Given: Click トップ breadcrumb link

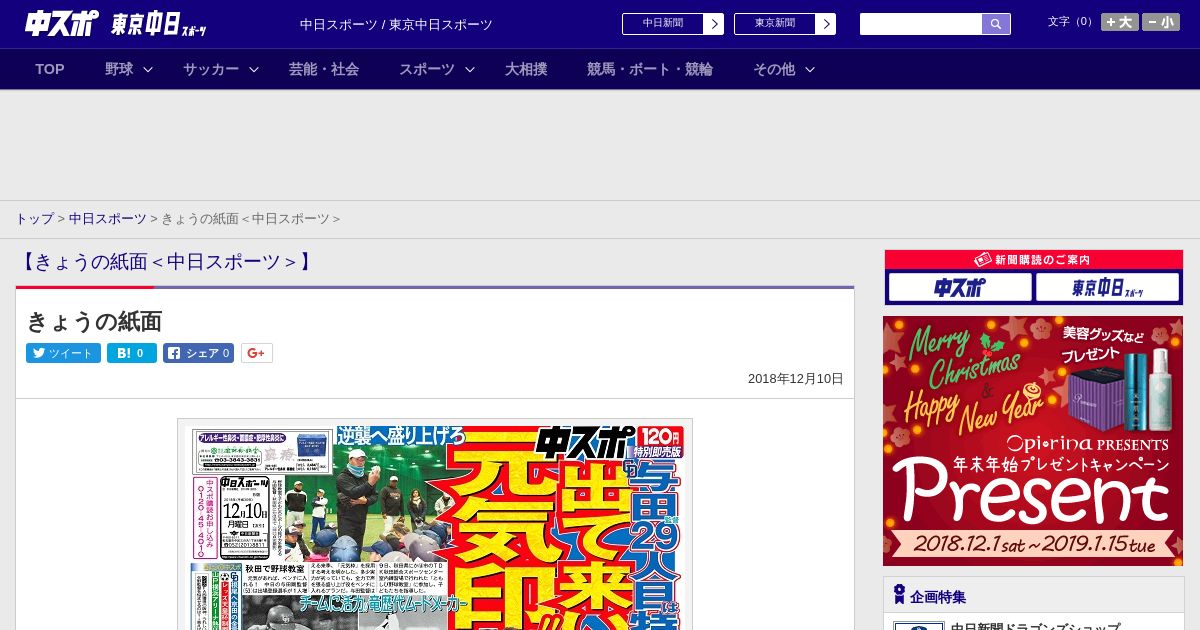Looking at the screenshot, I should (34, 219).
